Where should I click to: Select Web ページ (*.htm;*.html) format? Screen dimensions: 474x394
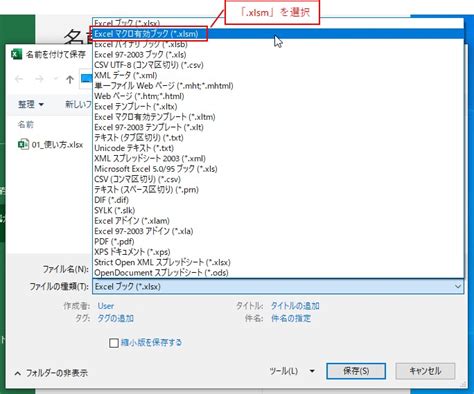(x=278, y=96)
